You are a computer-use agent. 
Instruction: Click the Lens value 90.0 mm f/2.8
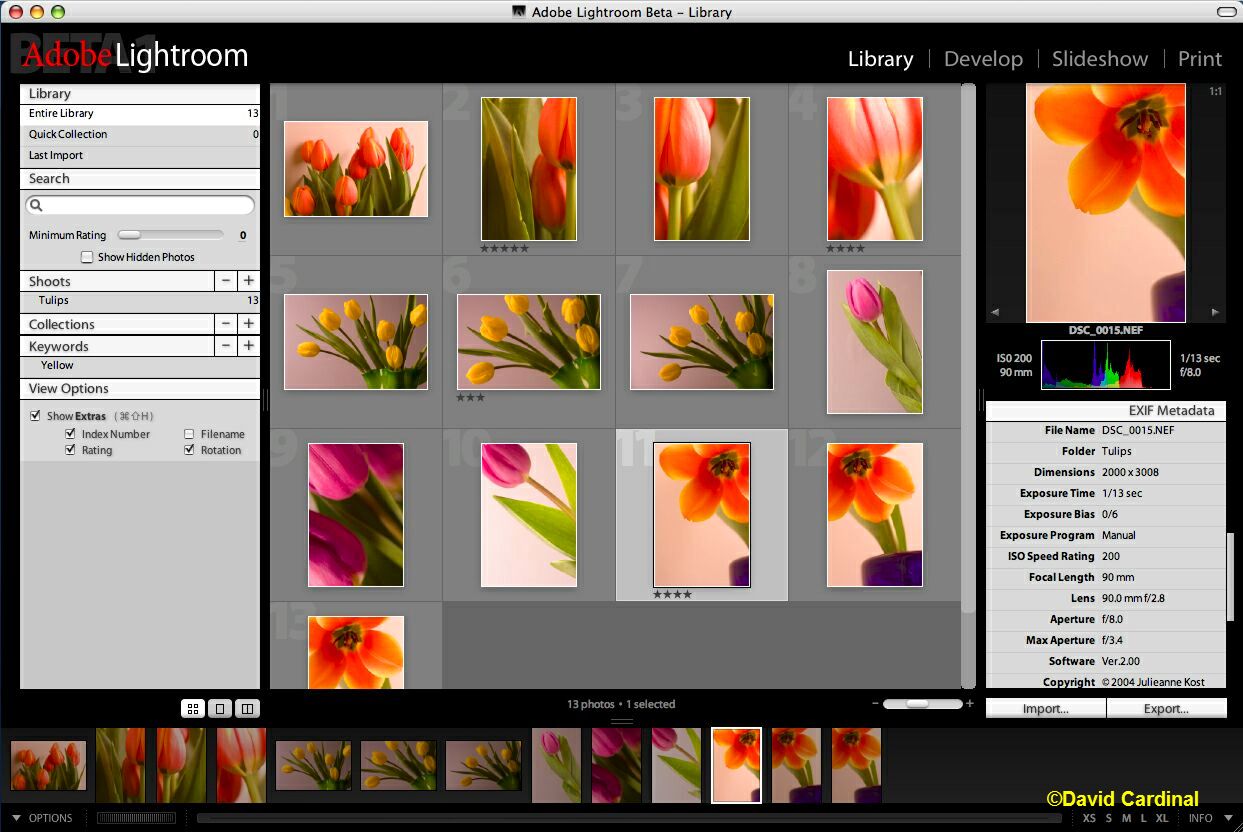point(1133,598)
